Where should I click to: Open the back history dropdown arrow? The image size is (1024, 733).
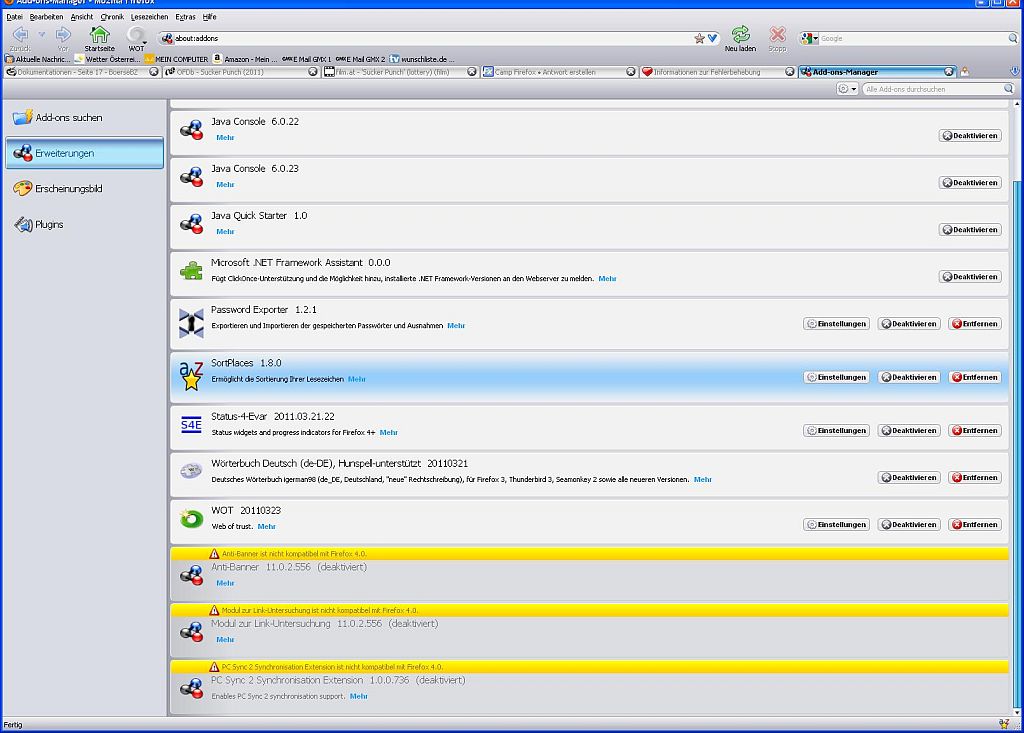42,35
